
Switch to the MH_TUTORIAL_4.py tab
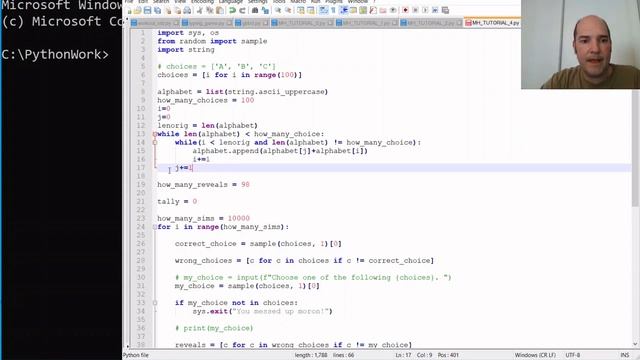pyautogui.click(x=493, y=23)
